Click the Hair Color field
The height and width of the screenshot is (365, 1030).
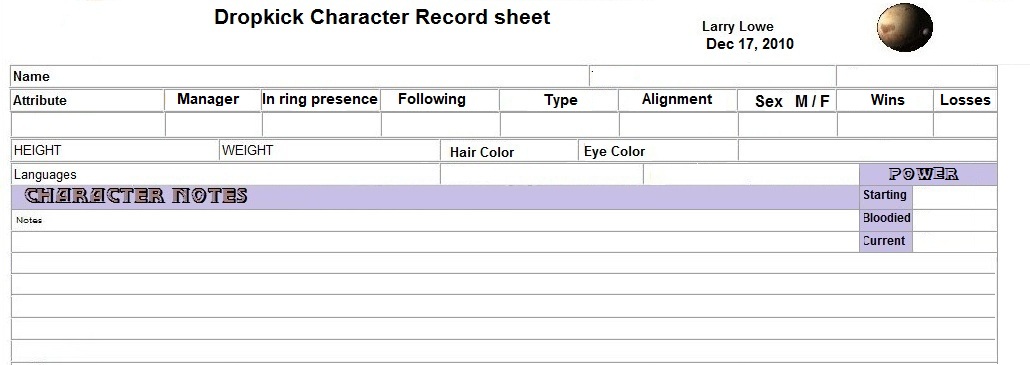click(509, 151)
